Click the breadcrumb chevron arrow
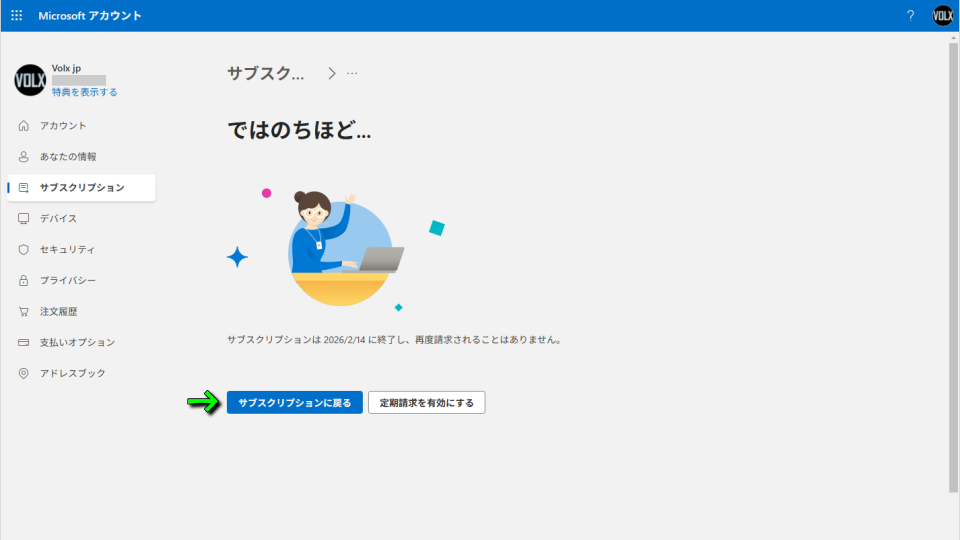Screen dimensions: 960x540 (x=331, y=73)
